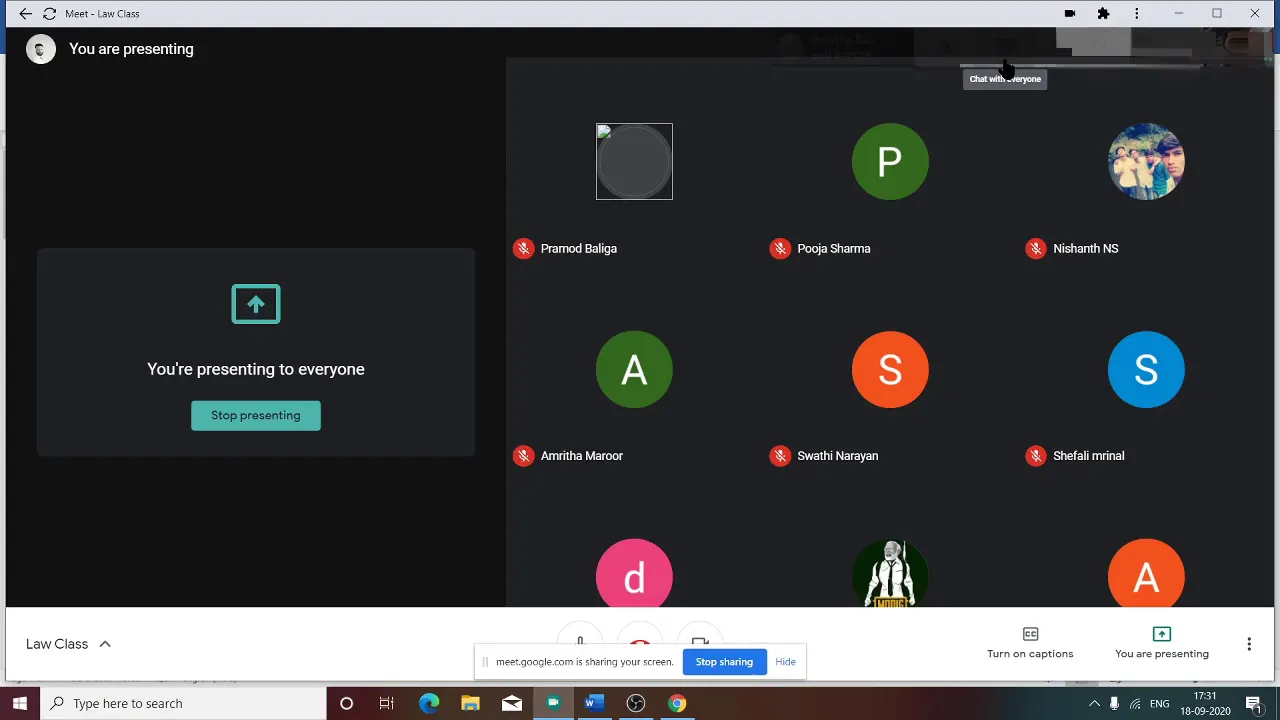Go back with the arrow in the Meet title bar
This screenshot has height=720, width=1280.
(x=25, y=14)
